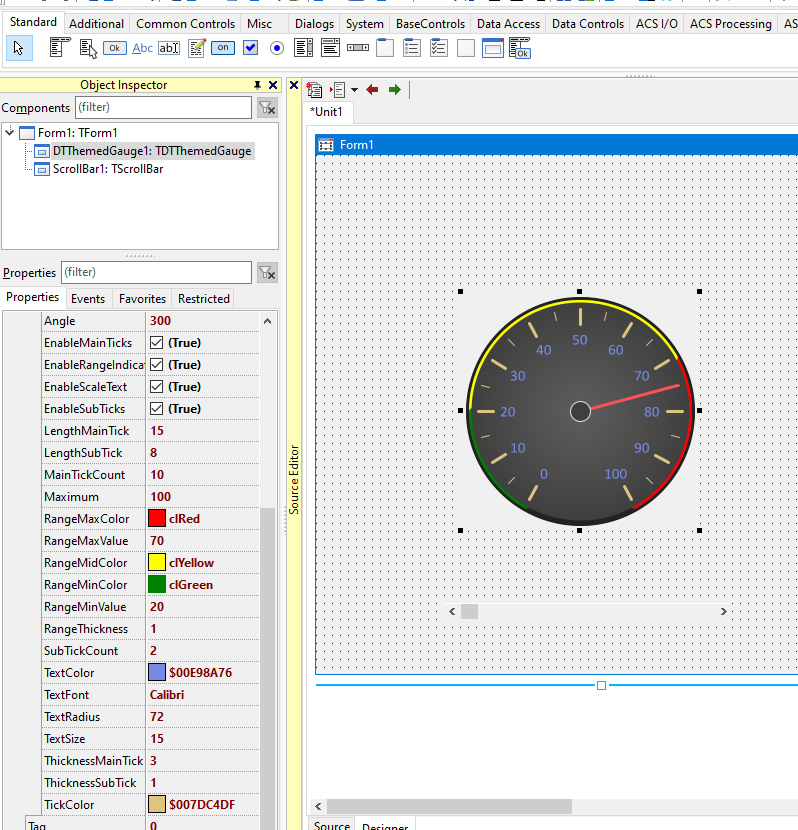Click the TextColor swatch
The height and width of the screenshot is (830, 798).
click(157, 672)
